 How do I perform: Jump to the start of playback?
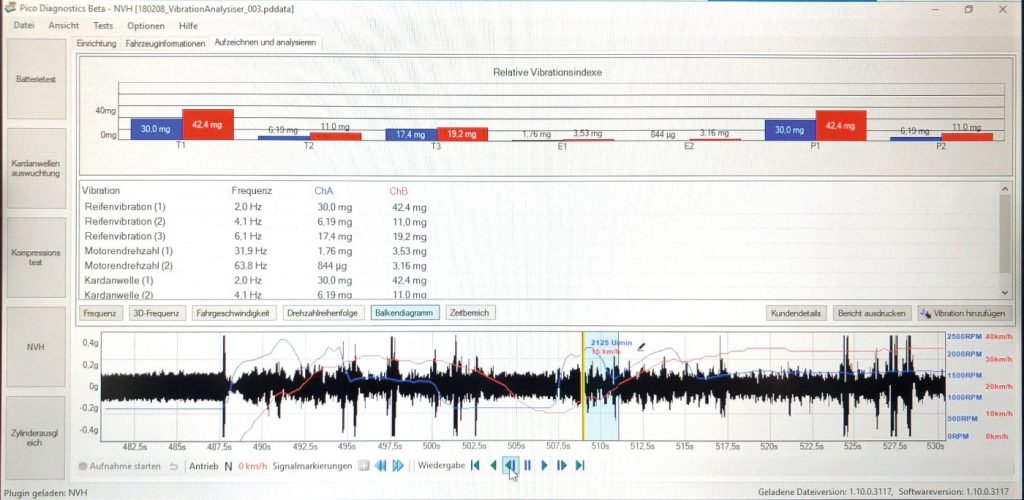[x=475, y=465]
